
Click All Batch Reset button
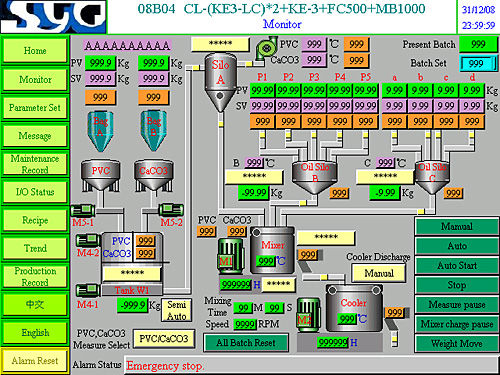pyautogui.click(x=246, y=343)
